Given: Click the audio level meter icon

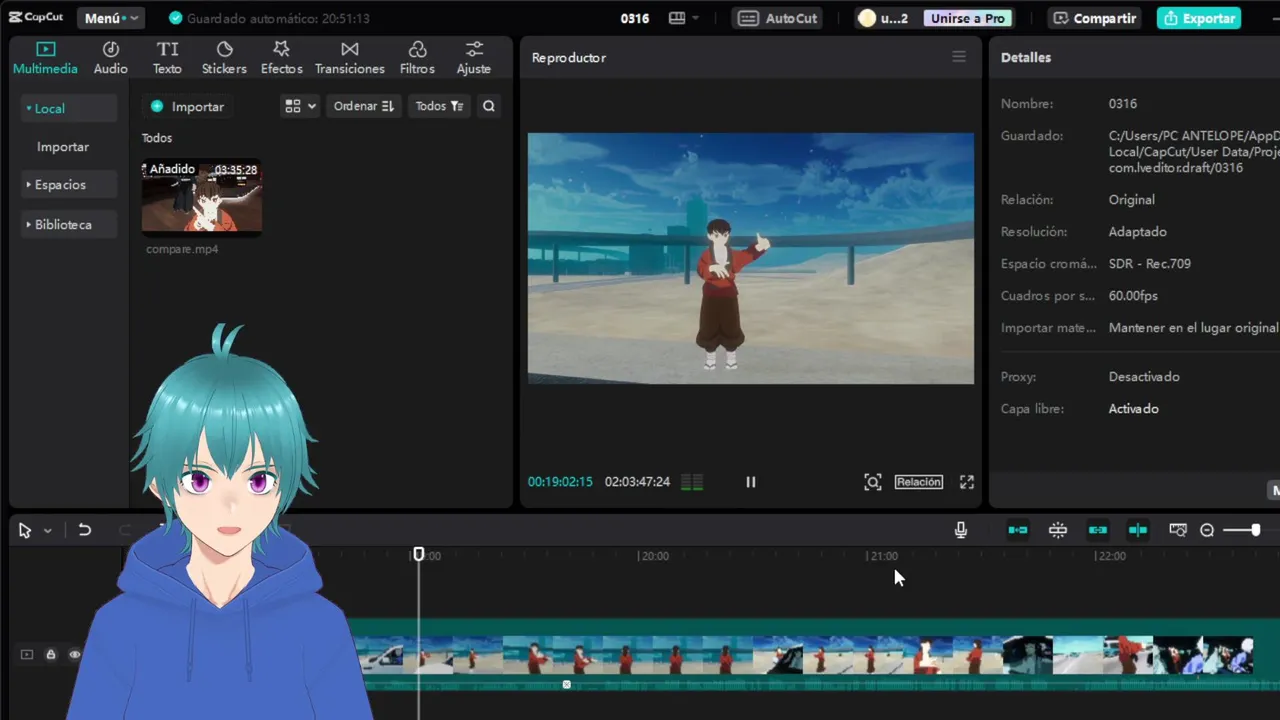Looking at the screenshot, I should [692, 482].
